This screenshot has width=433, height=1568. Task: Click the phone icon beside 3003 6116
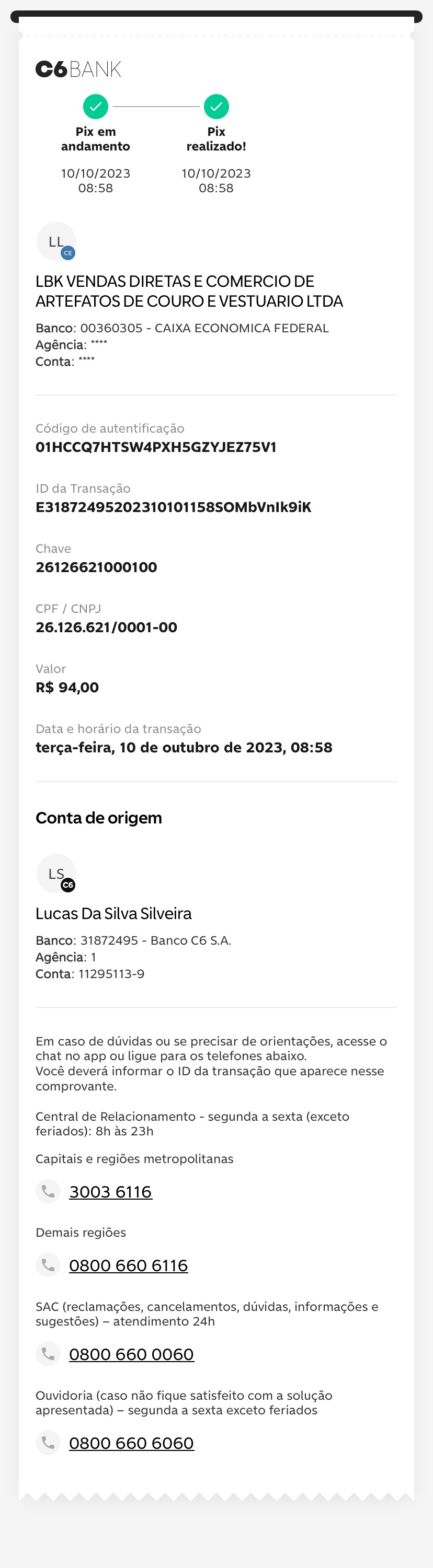(x=48, y=1191)
